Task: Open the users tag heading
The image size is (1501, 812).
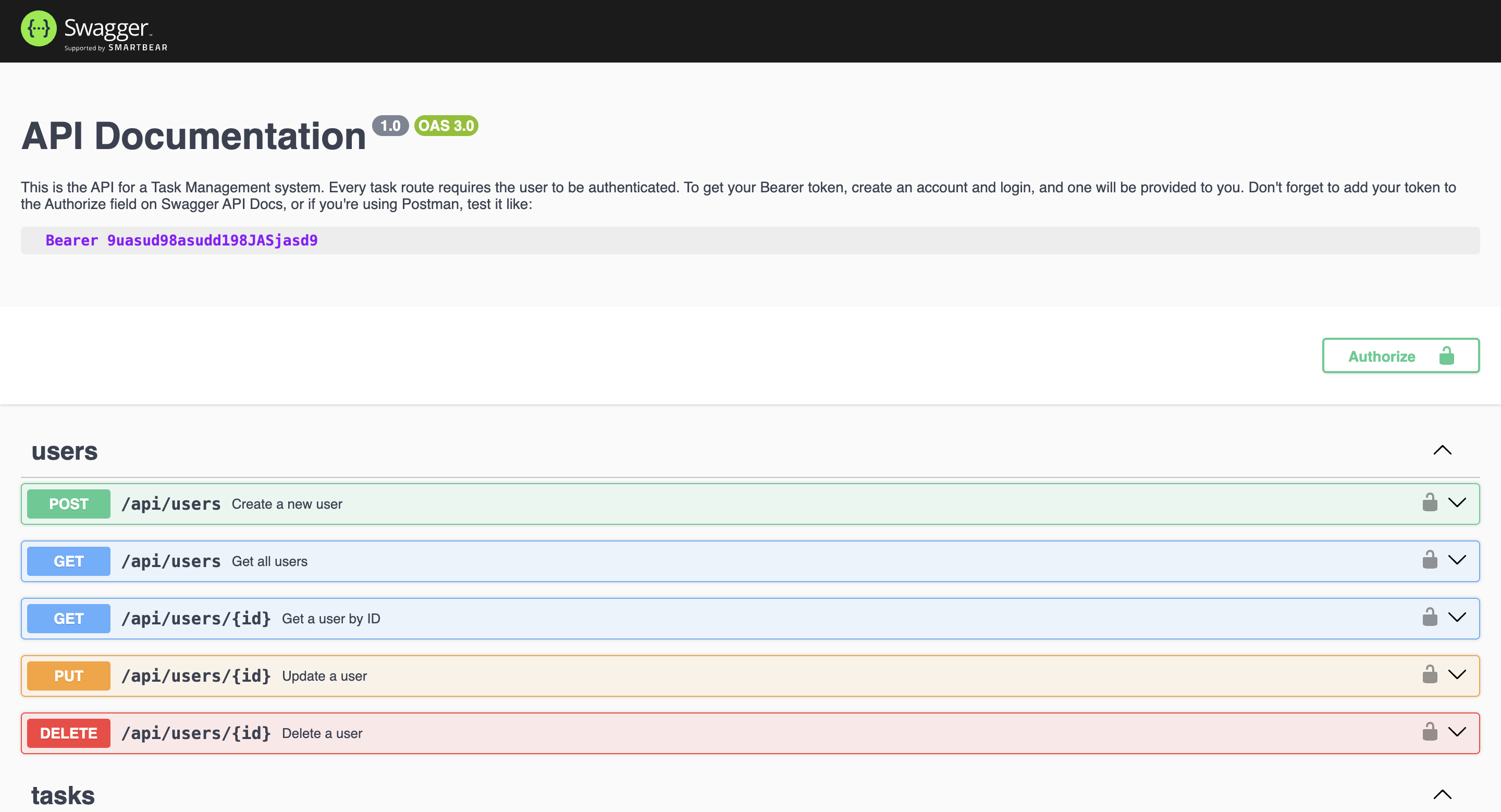Action: coord(65,451)
